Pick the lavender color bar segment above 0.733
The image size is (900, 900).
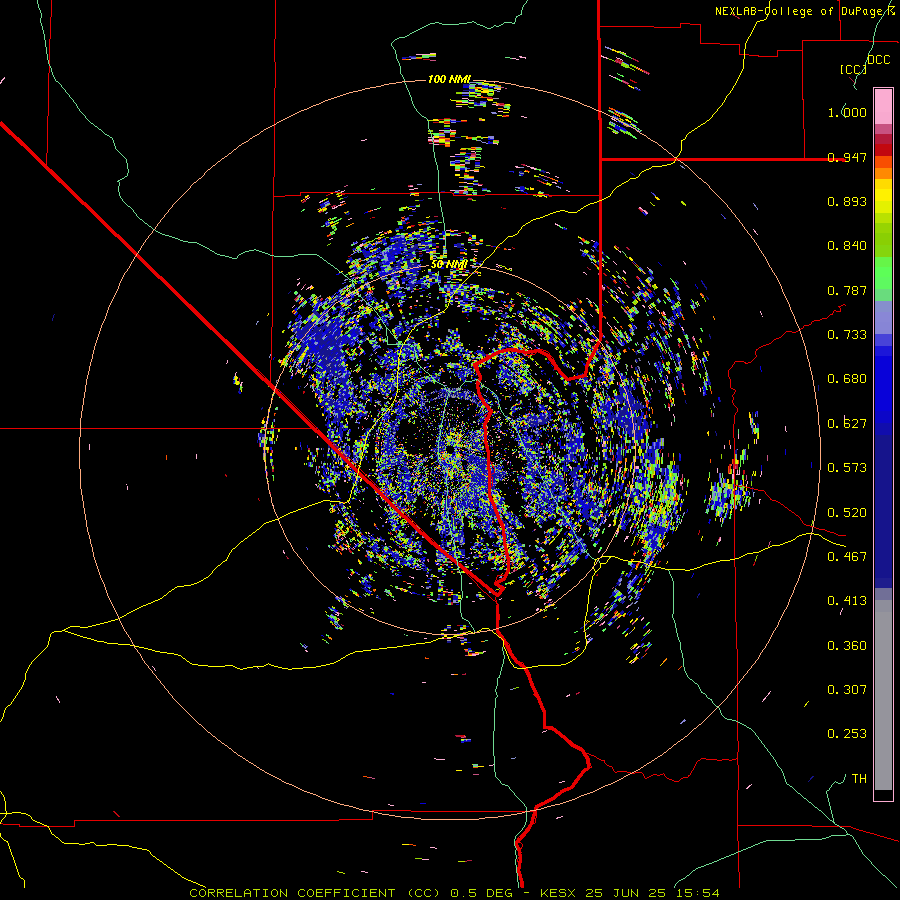(883, 318)
